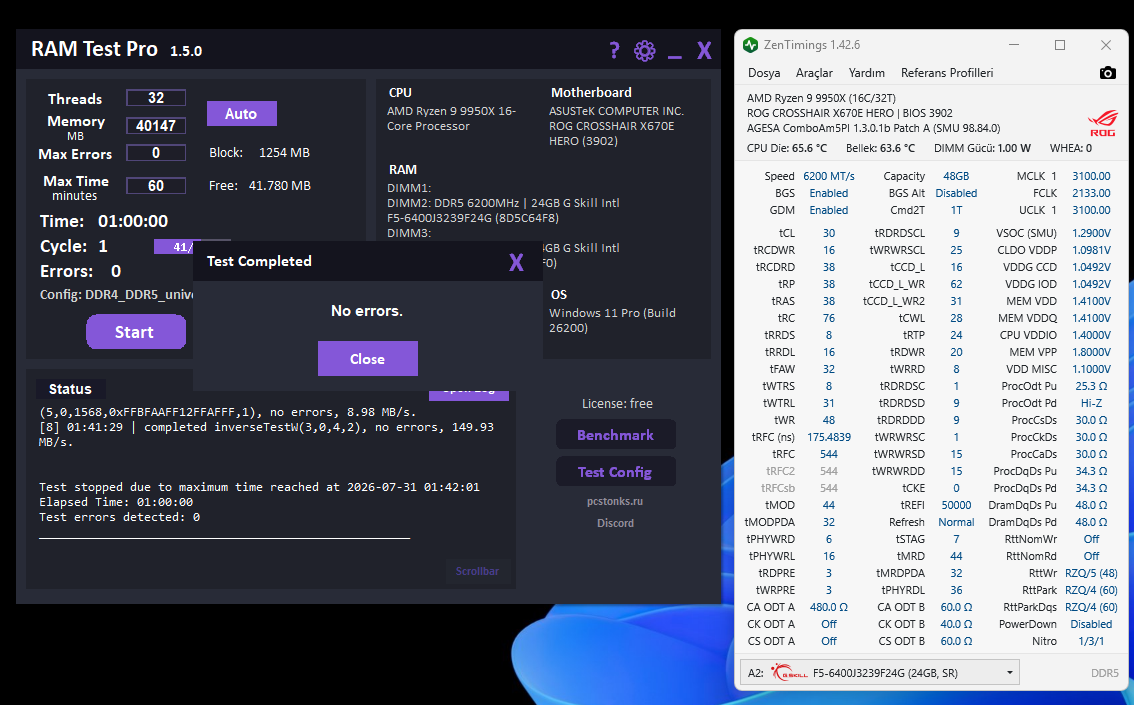Click the Status panel heading

click(x=70, y=389)
